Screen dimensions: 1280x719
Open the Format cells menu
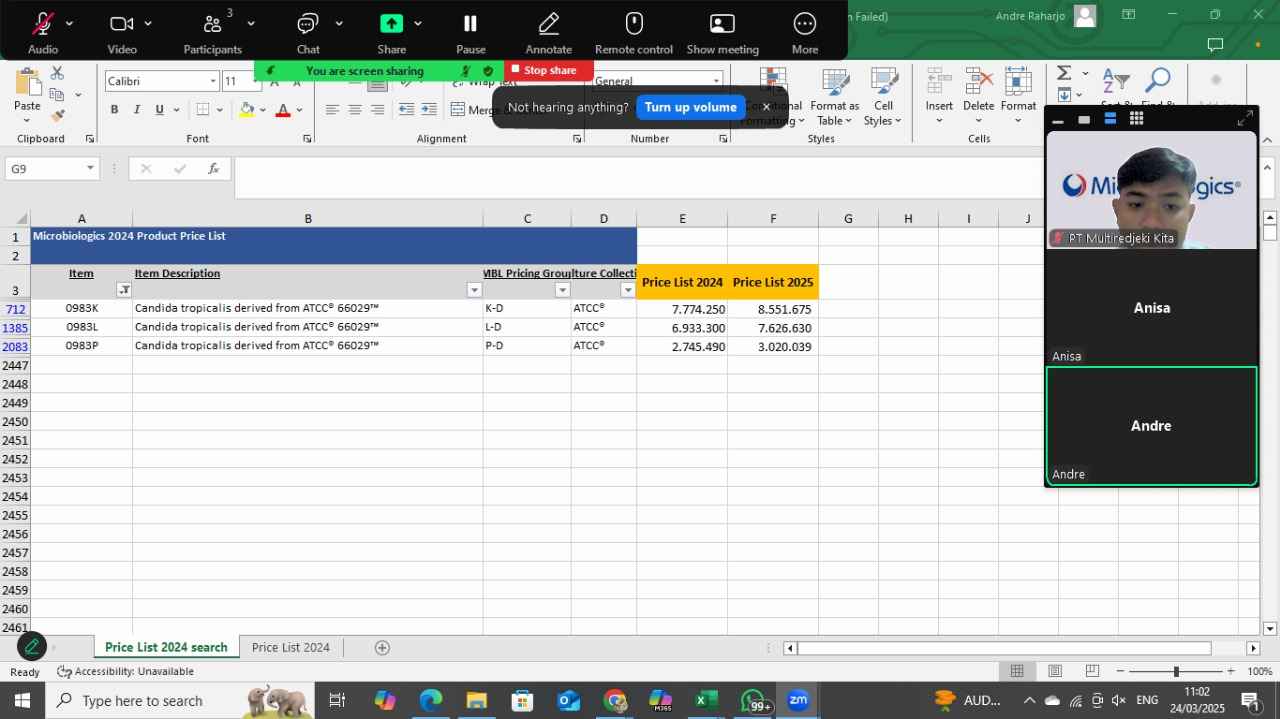pyautogui.click(x=1018, y=96)
